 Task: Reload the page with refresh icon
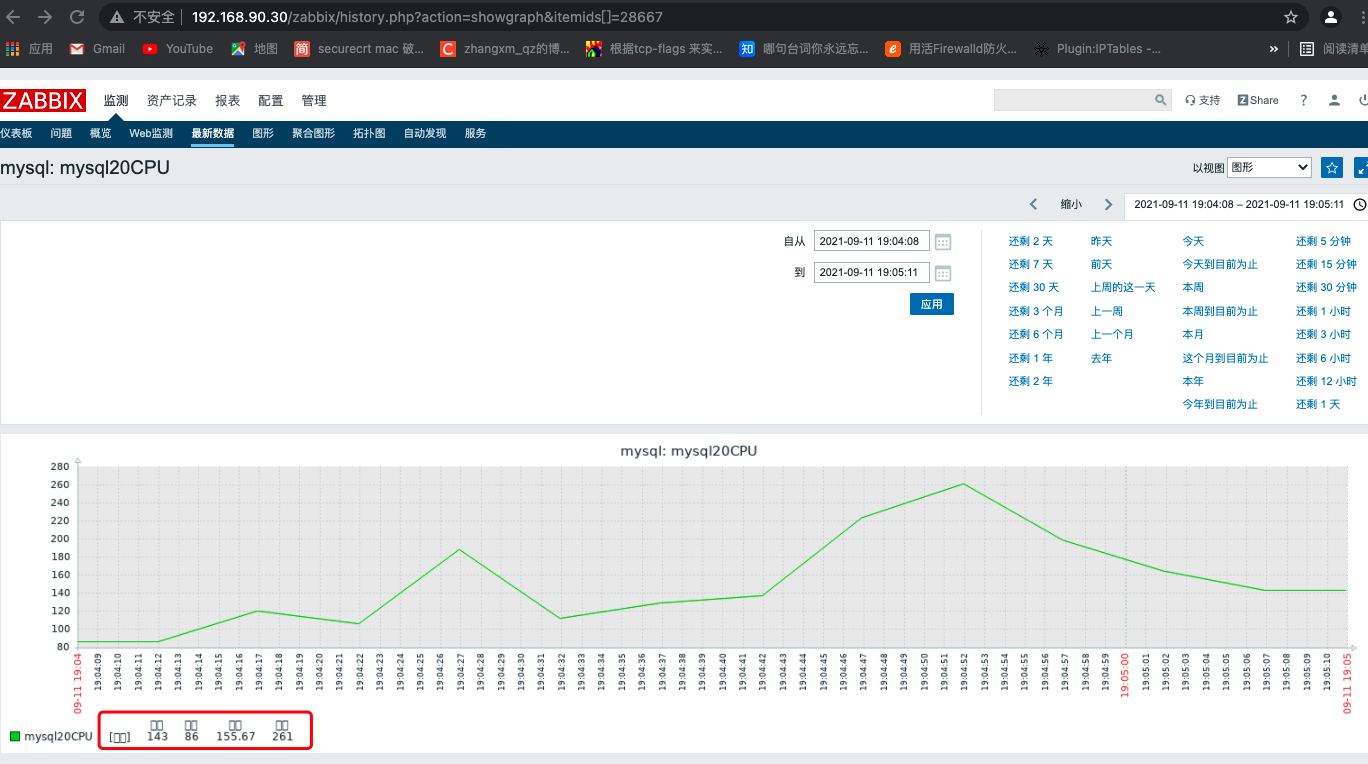(77, 17)
